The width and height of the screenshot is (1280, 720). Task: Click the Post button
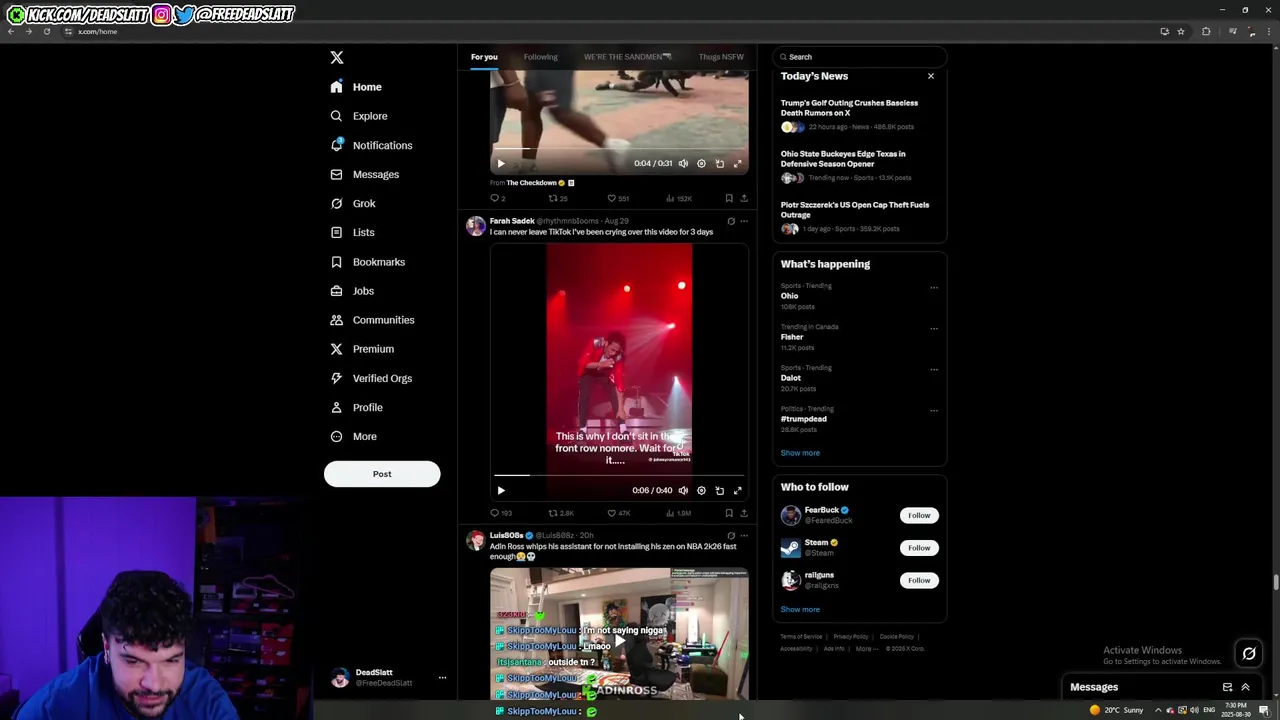[x=382, y=474]
